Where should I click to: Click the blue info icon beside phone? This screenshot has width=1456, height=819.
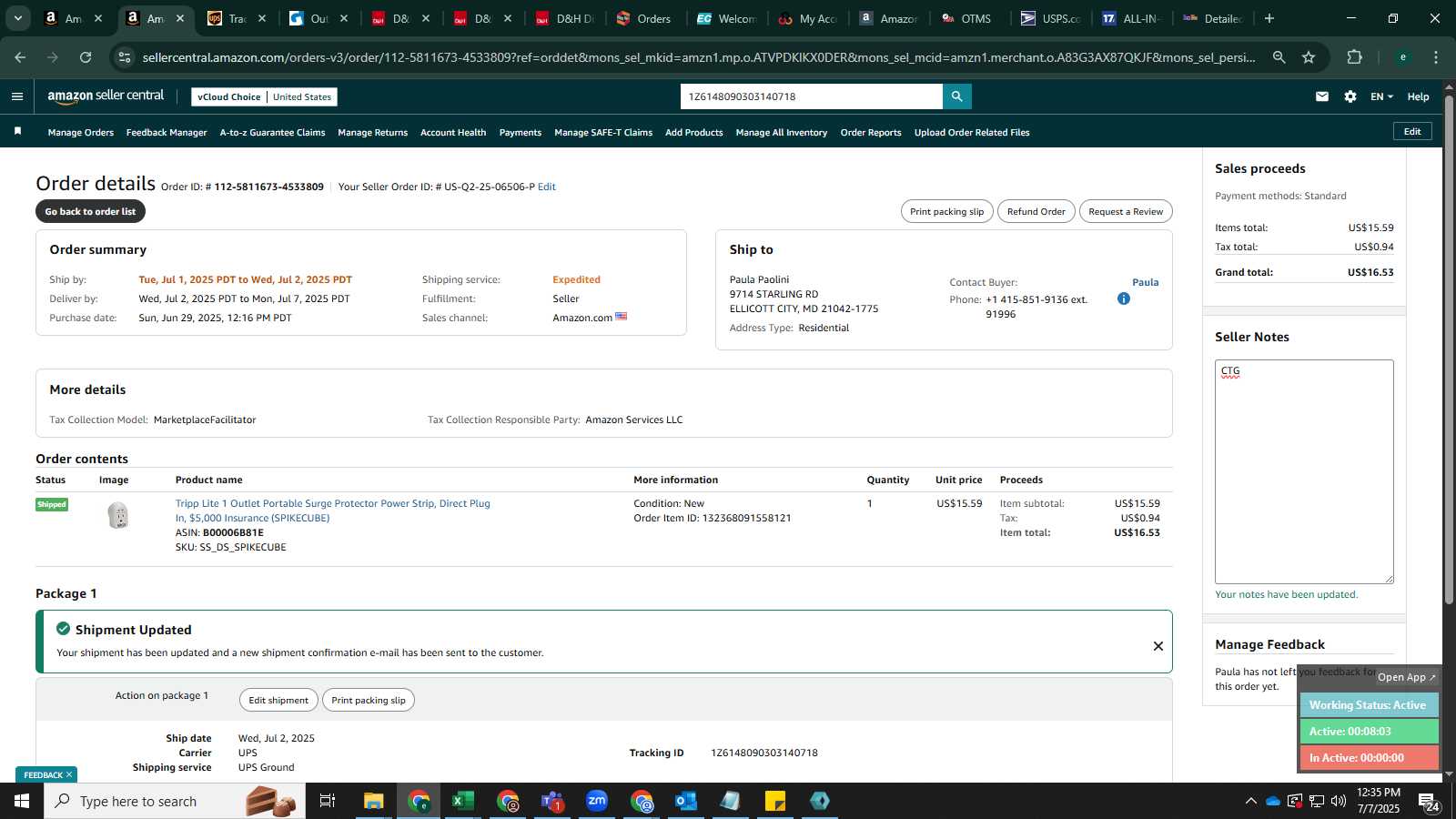tap(1124, 298)
